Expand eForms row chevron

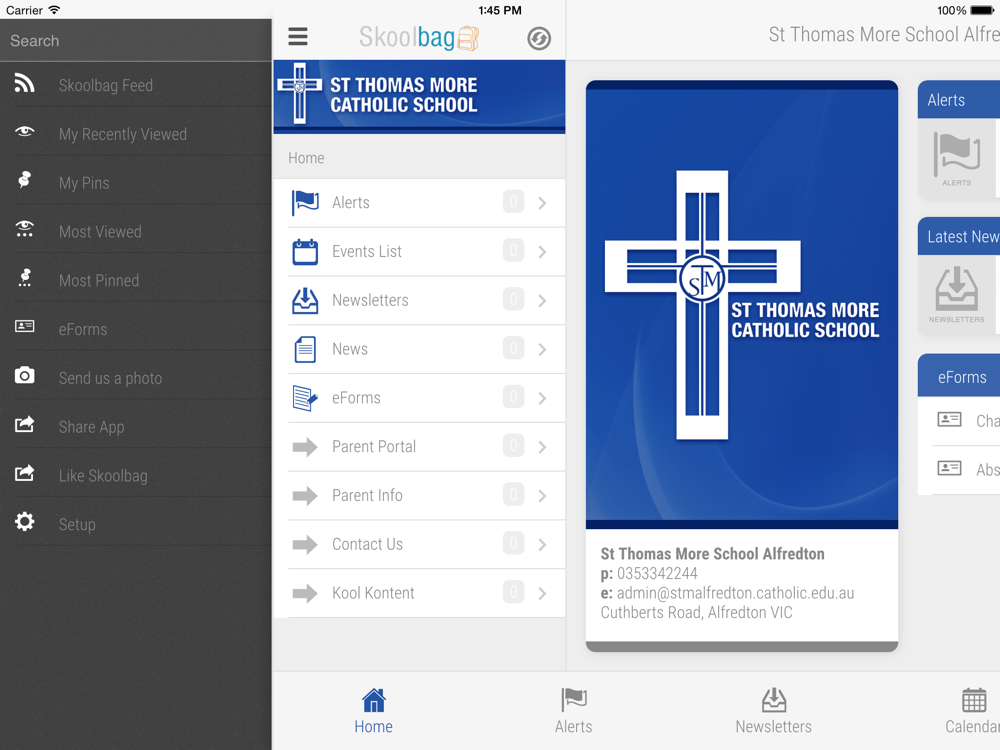click(x=542, y=398)
